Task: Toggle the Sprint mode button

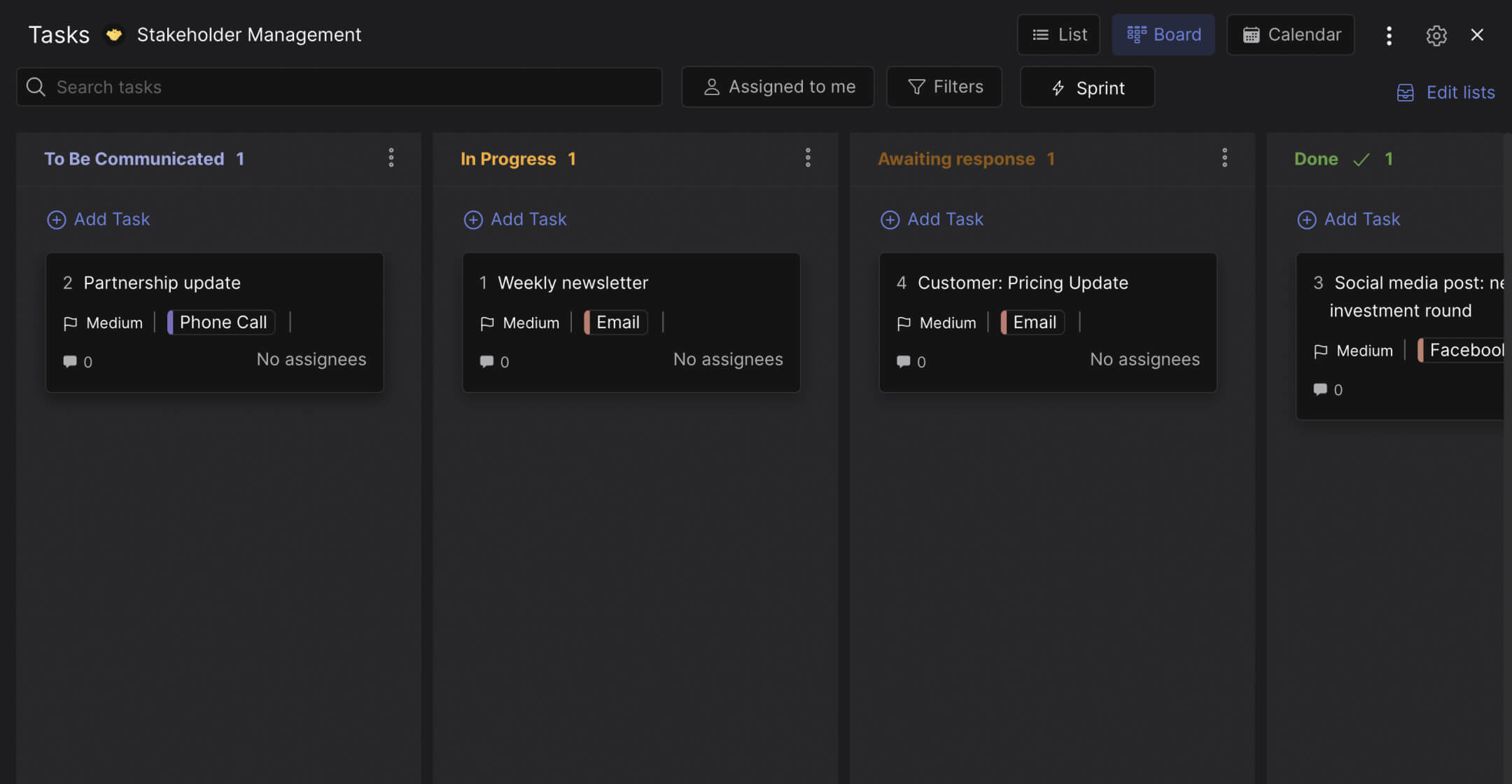Action: [x=1087, y=87]
